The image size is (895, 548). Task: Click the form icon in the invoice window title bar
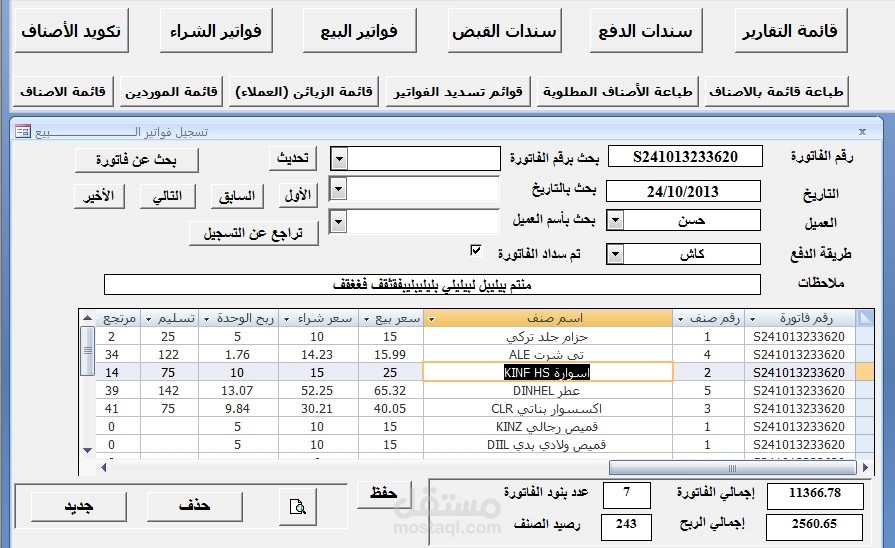(23, 132)
